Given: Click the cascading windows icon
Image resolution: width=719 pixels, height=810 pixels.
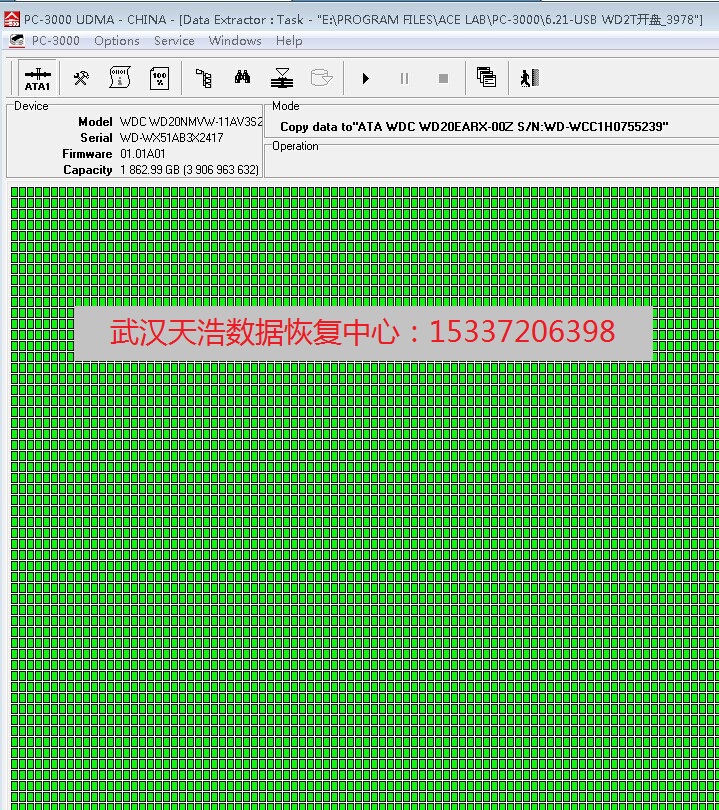Looking at the screenshot, I should [x=487, y=78].
